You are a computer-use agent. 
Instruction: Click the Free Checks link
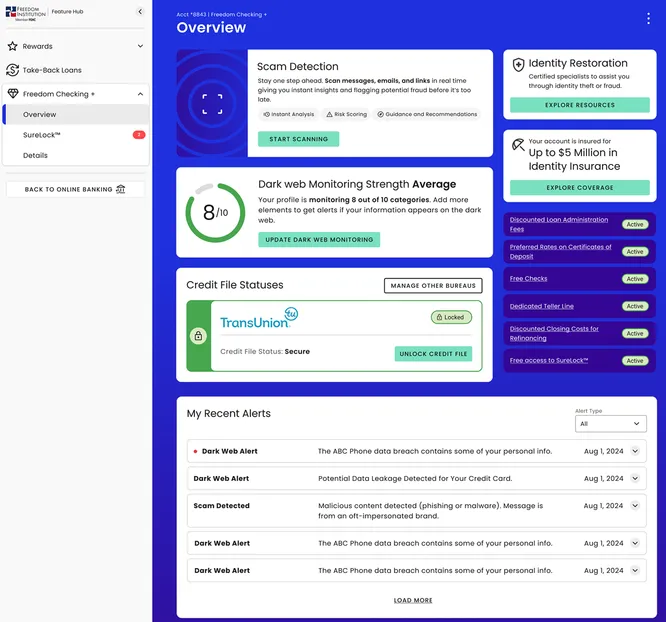pos(529,279)
